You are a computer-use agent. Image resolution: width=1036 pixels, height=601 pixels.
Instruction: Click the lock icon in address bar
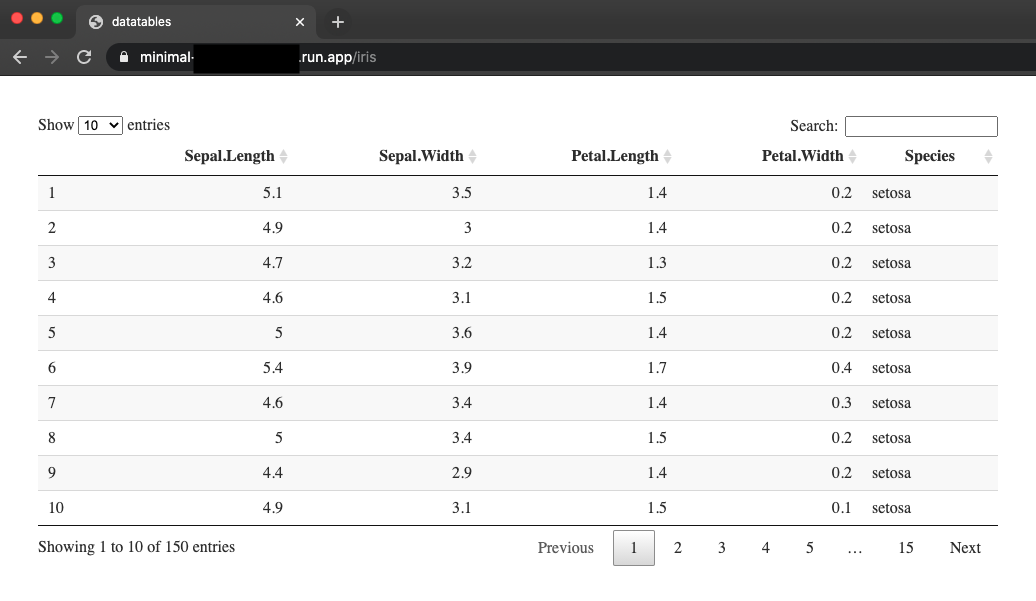(124, 57)
